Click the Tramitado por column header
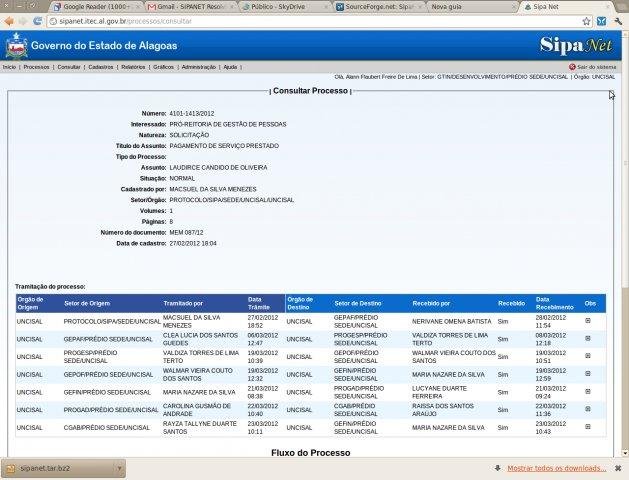629x480 pixels. point(183,304)
